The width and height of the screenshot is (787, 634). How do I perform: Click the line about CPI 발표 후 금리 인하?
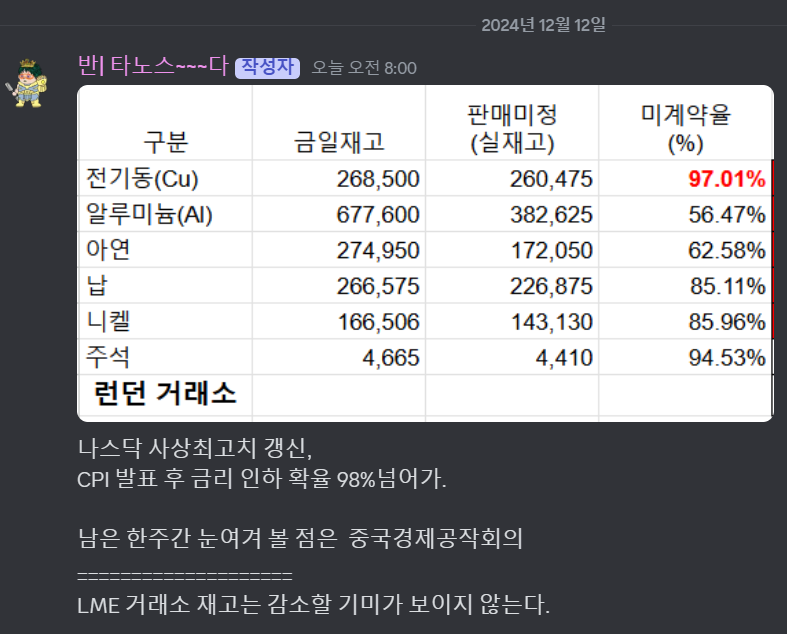point(261,479)
